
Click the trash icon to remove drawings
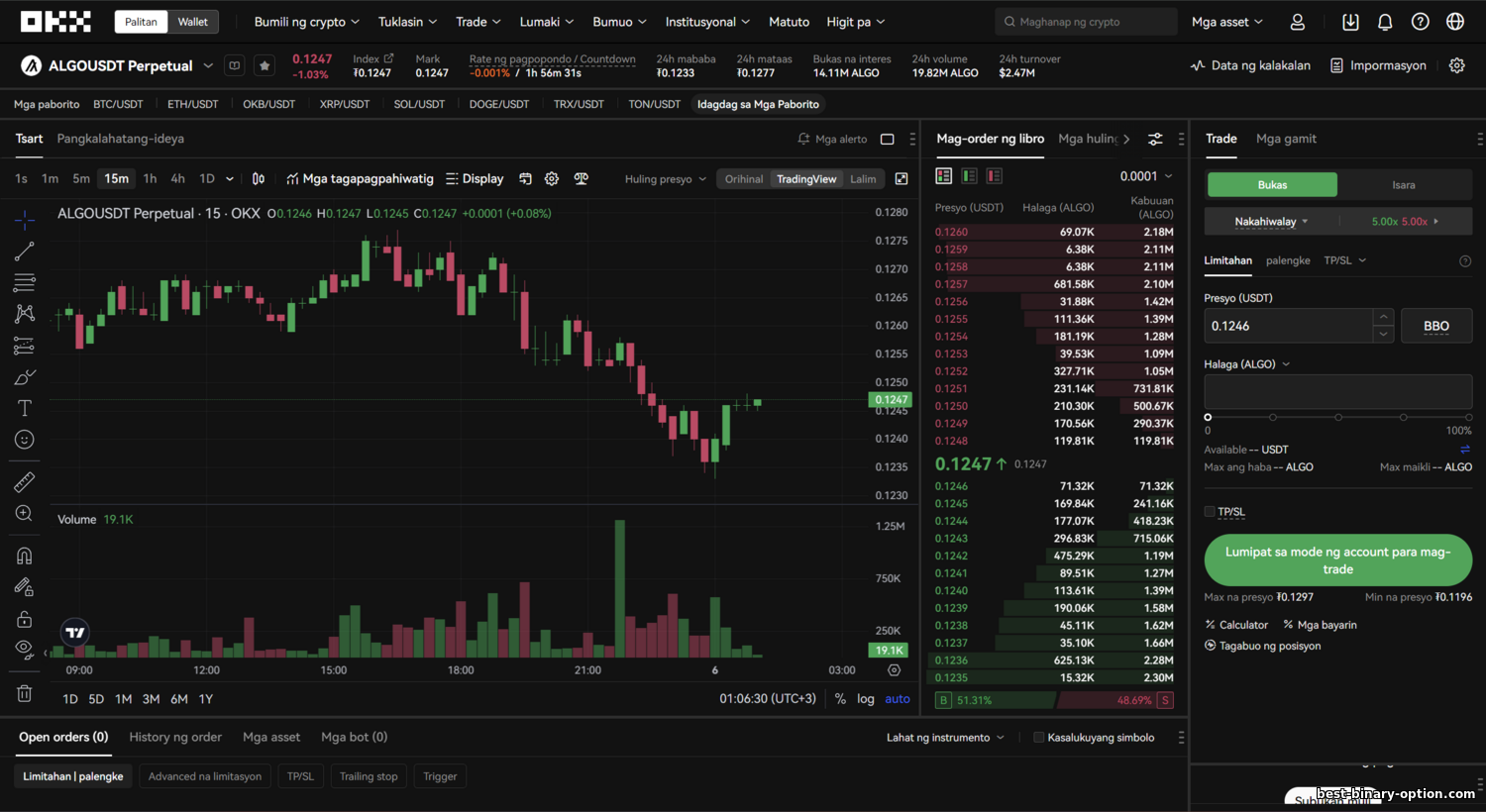[x=25, y=693]
